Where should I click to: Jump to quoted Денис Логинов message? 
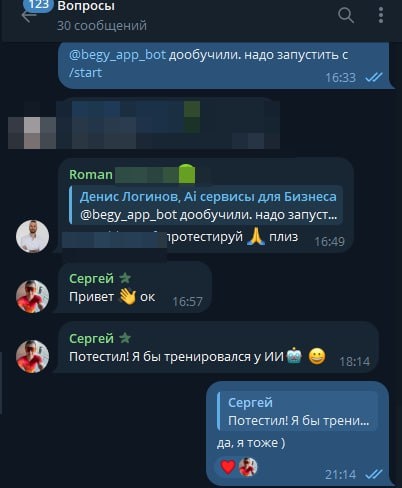[206, 205]
